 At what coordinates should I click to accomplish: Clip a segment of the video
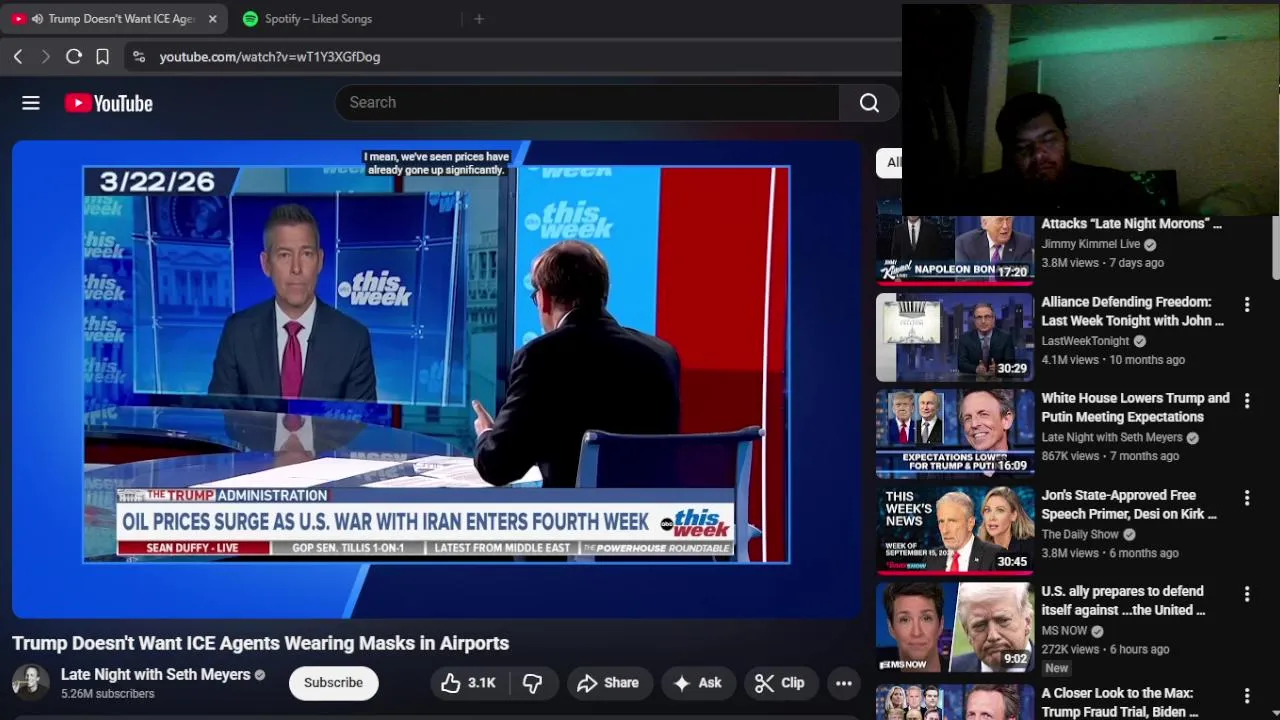pyautogui.click(x=780, y=683)
